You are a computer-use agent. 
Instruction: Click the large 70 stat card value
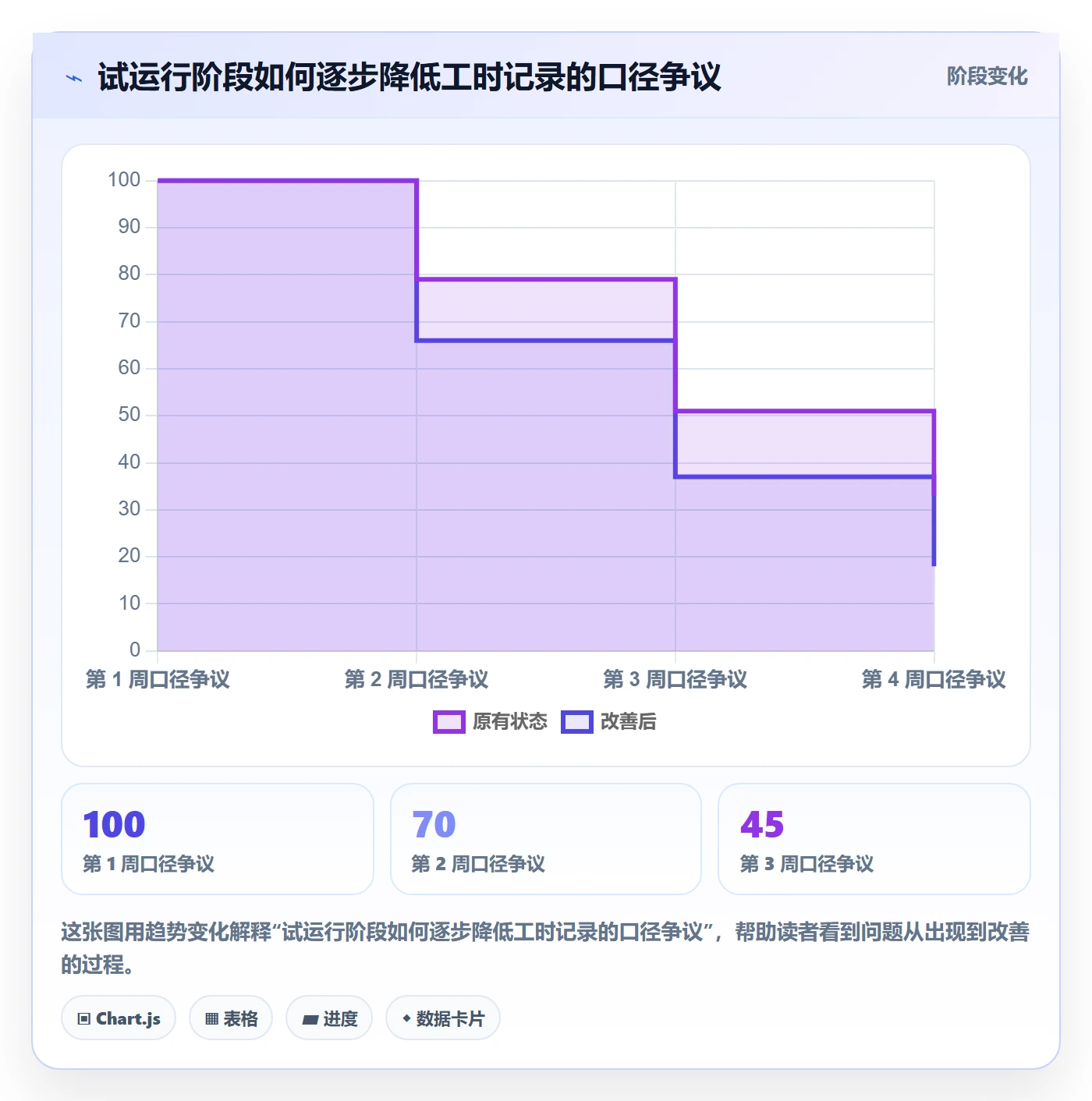pyautogui.click(x=434, y=825)
